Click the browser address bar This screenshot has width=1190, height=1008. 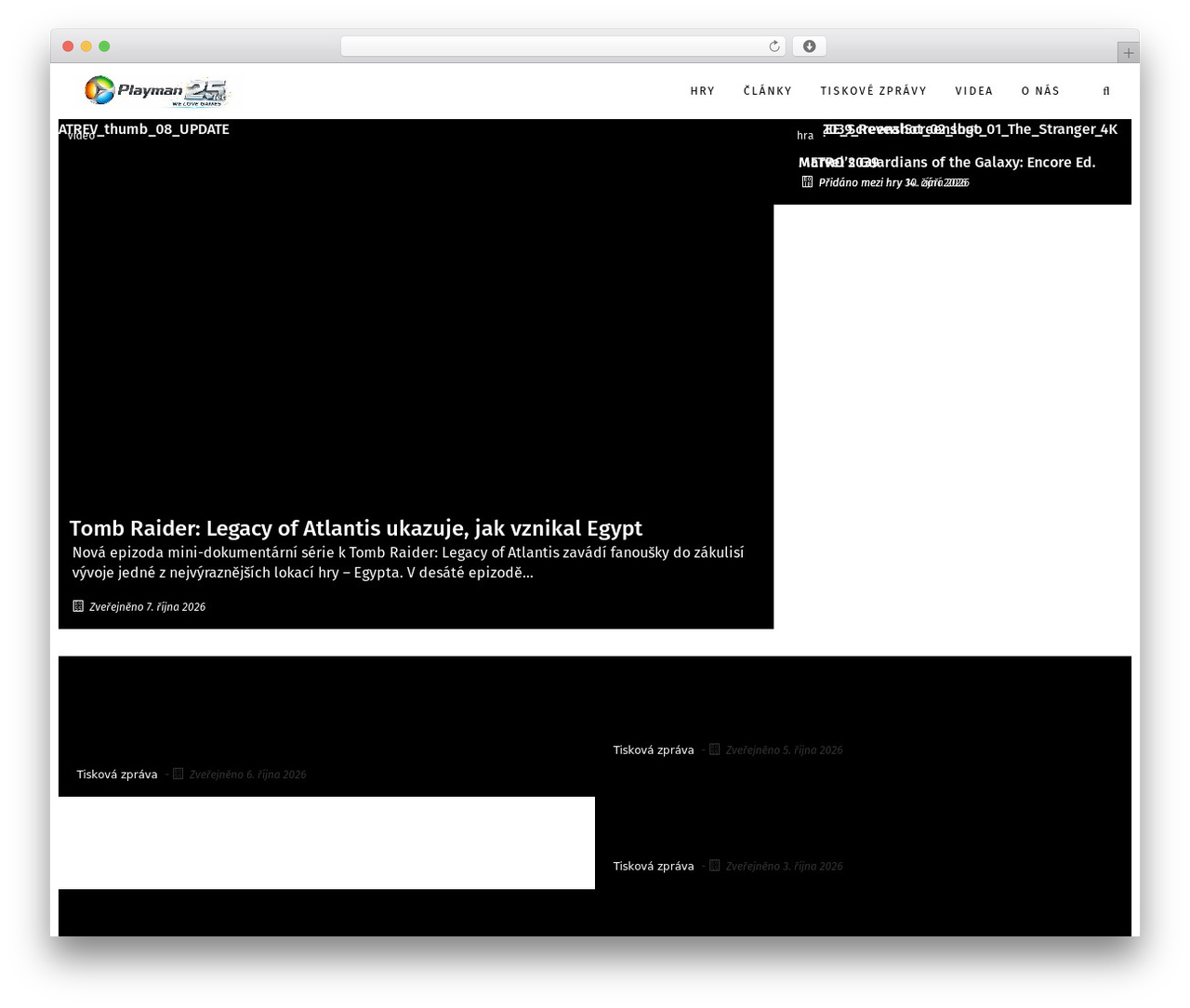coord(562,46)
